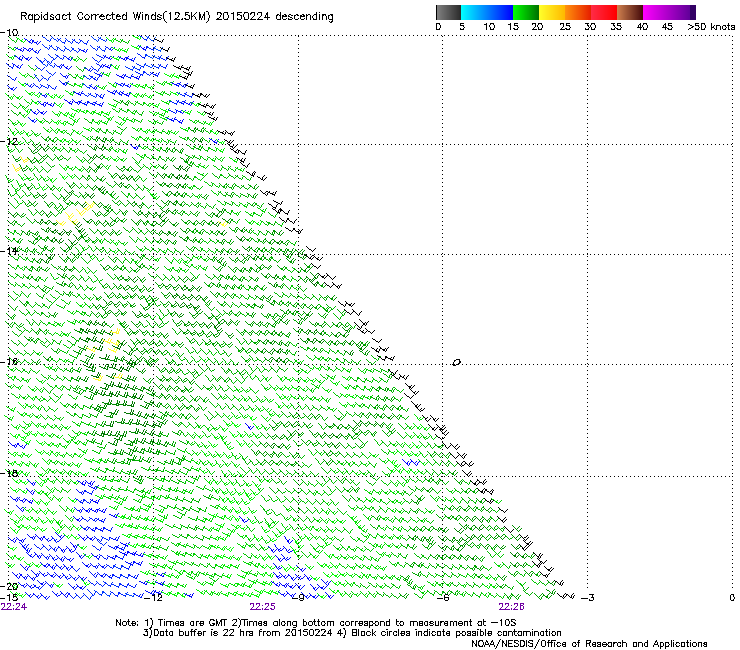740x650 pixels.
Task: Select the orange 25-30 knots color band
Action: coord(578,12)
